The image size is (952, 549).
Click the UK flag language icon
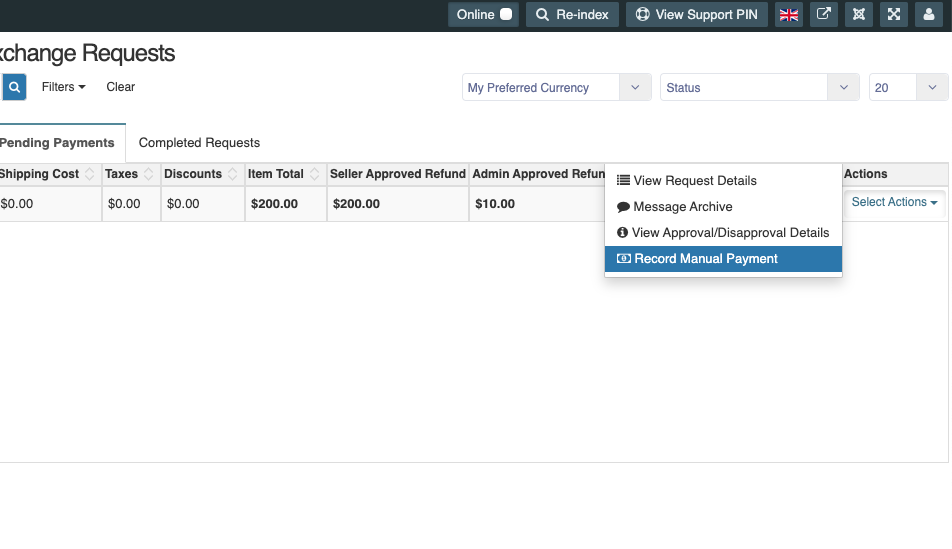pos(789,15)
